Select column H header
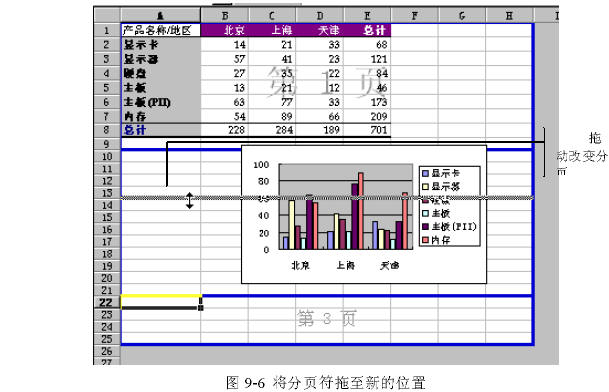609x392 pixels. [509, 16]
